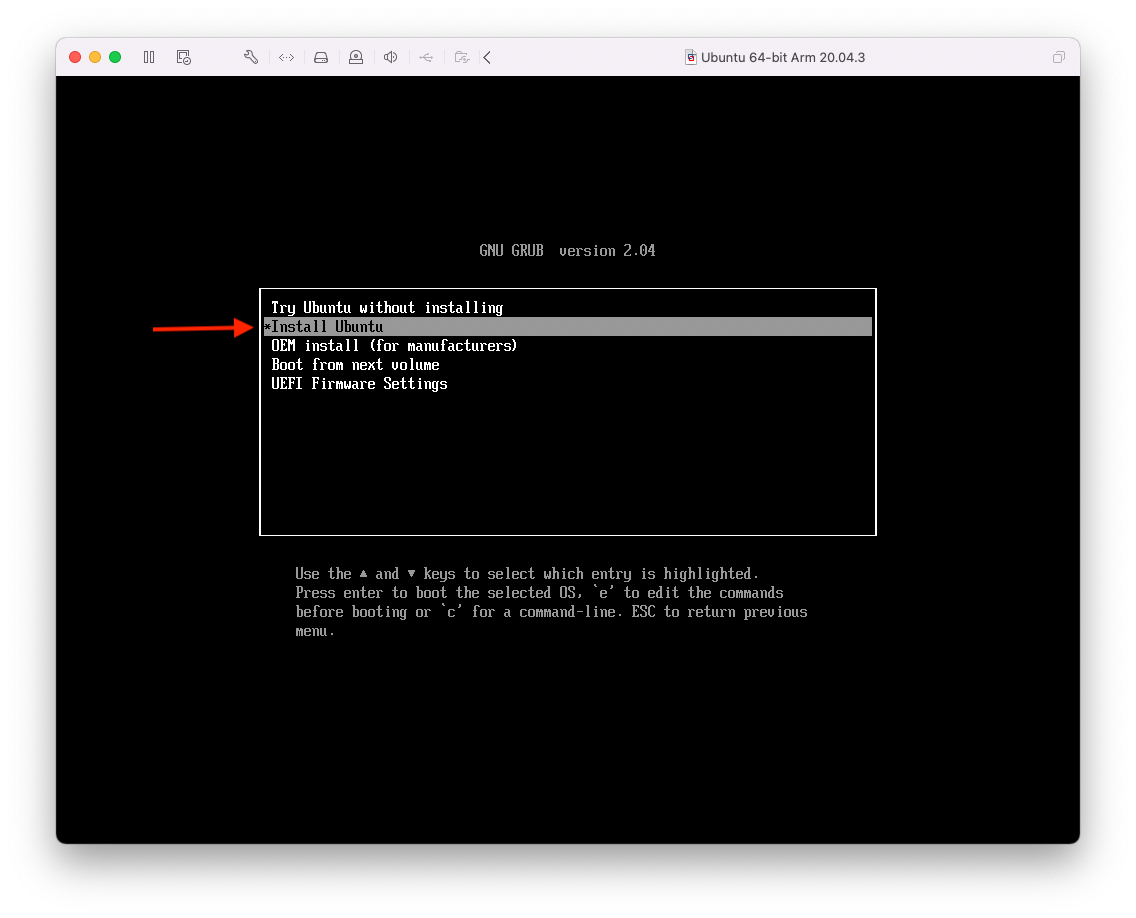The image size is (1136, 918).
Task: Collapse the toolbar with the left chevron
Action: coord(487,57)
